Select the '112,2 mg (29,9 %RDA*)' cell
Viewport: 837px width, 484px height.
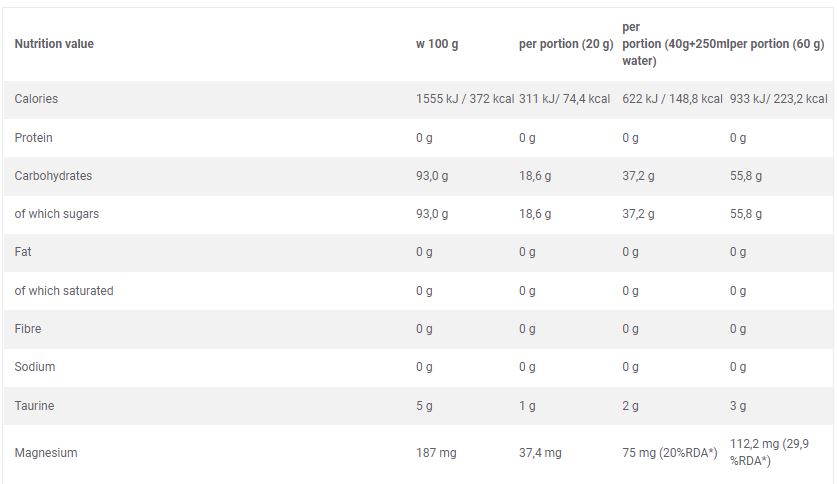tap(769, 452)
